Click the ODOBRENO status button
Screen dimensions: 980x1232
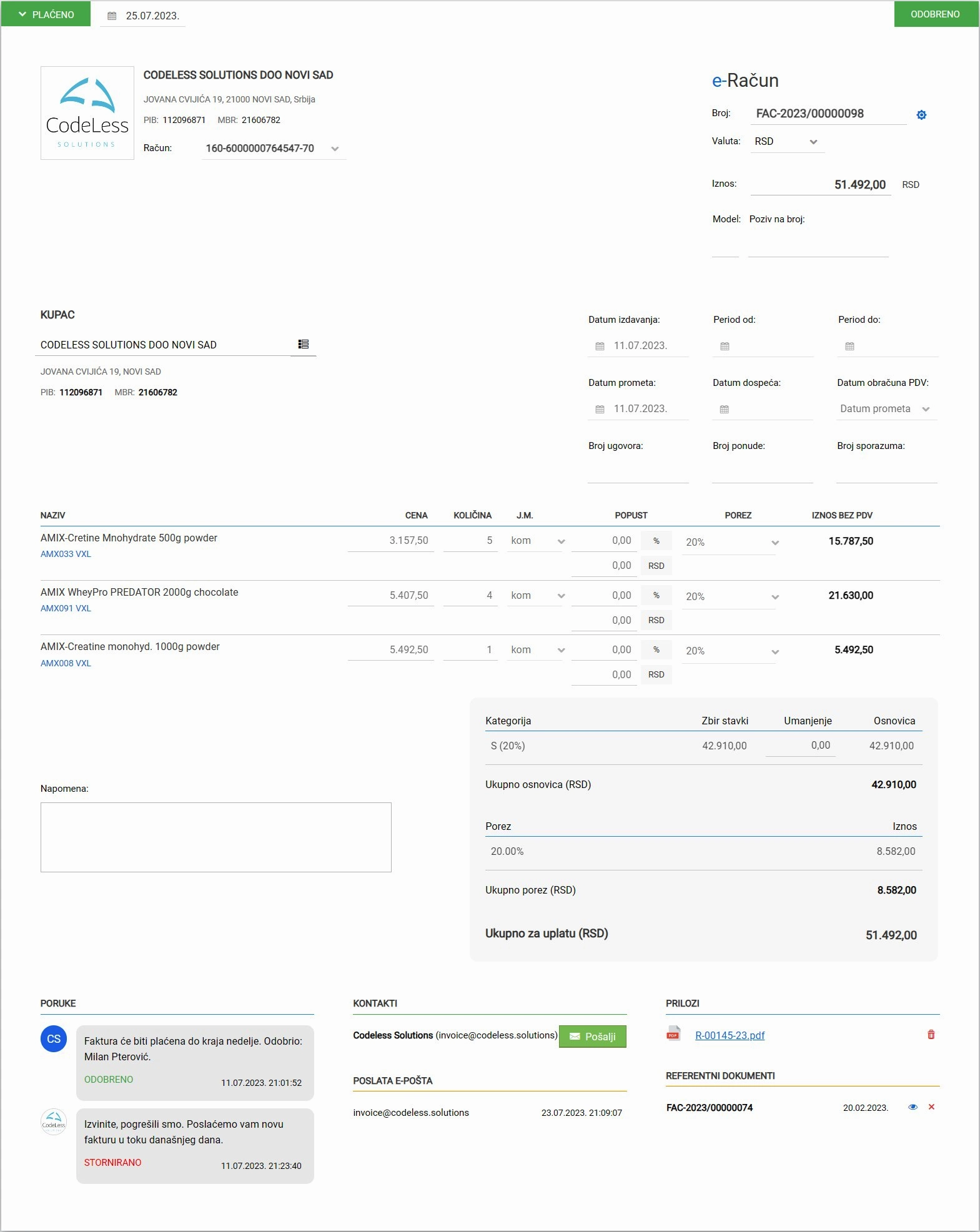(936, 14)
